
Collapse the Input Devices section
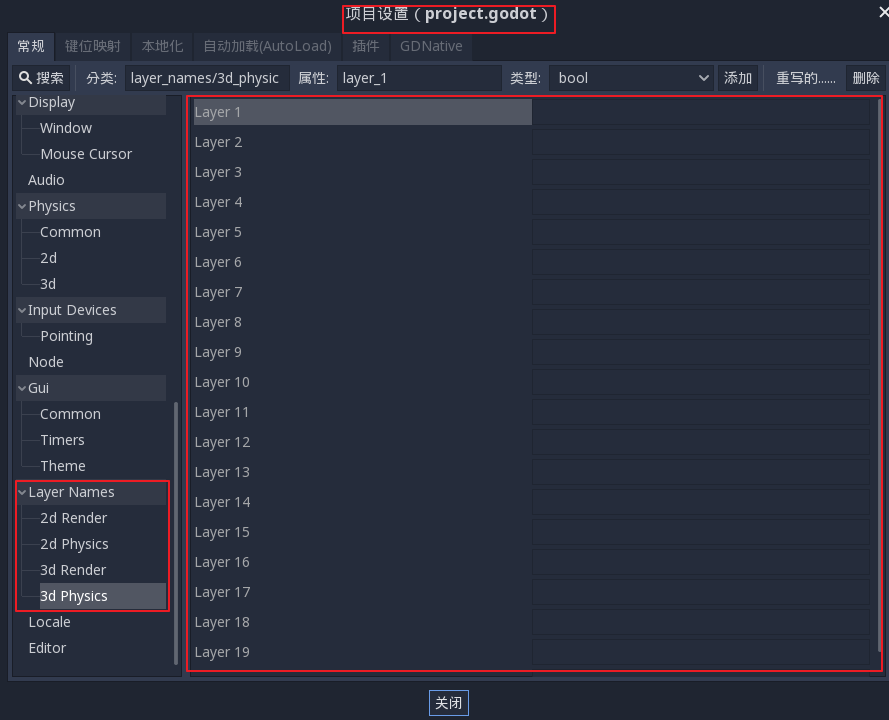(22, 310)
